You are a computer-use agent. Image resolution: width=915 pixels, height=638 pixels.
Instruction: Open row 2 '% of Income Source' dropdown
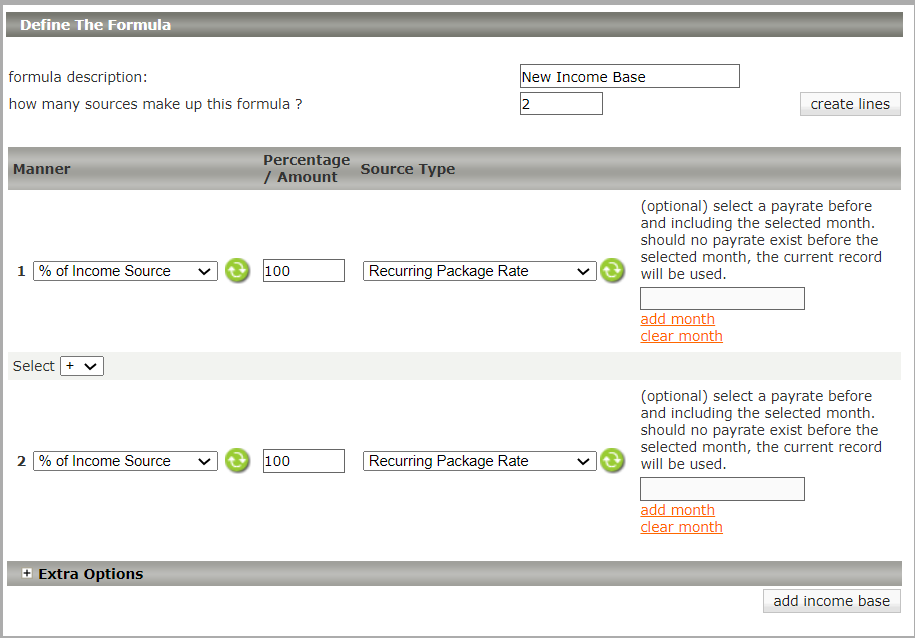(125, 461)
